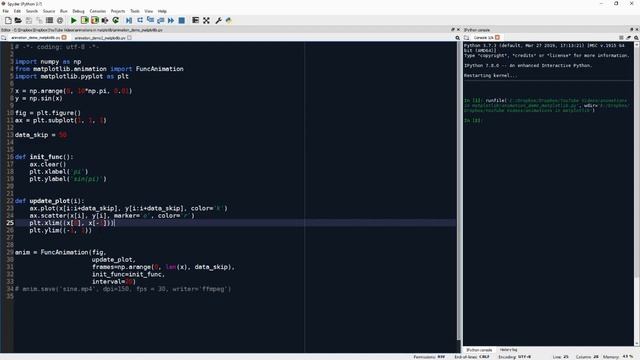Browse console tabs icon
Screen dimensions: 640x360
467,38
